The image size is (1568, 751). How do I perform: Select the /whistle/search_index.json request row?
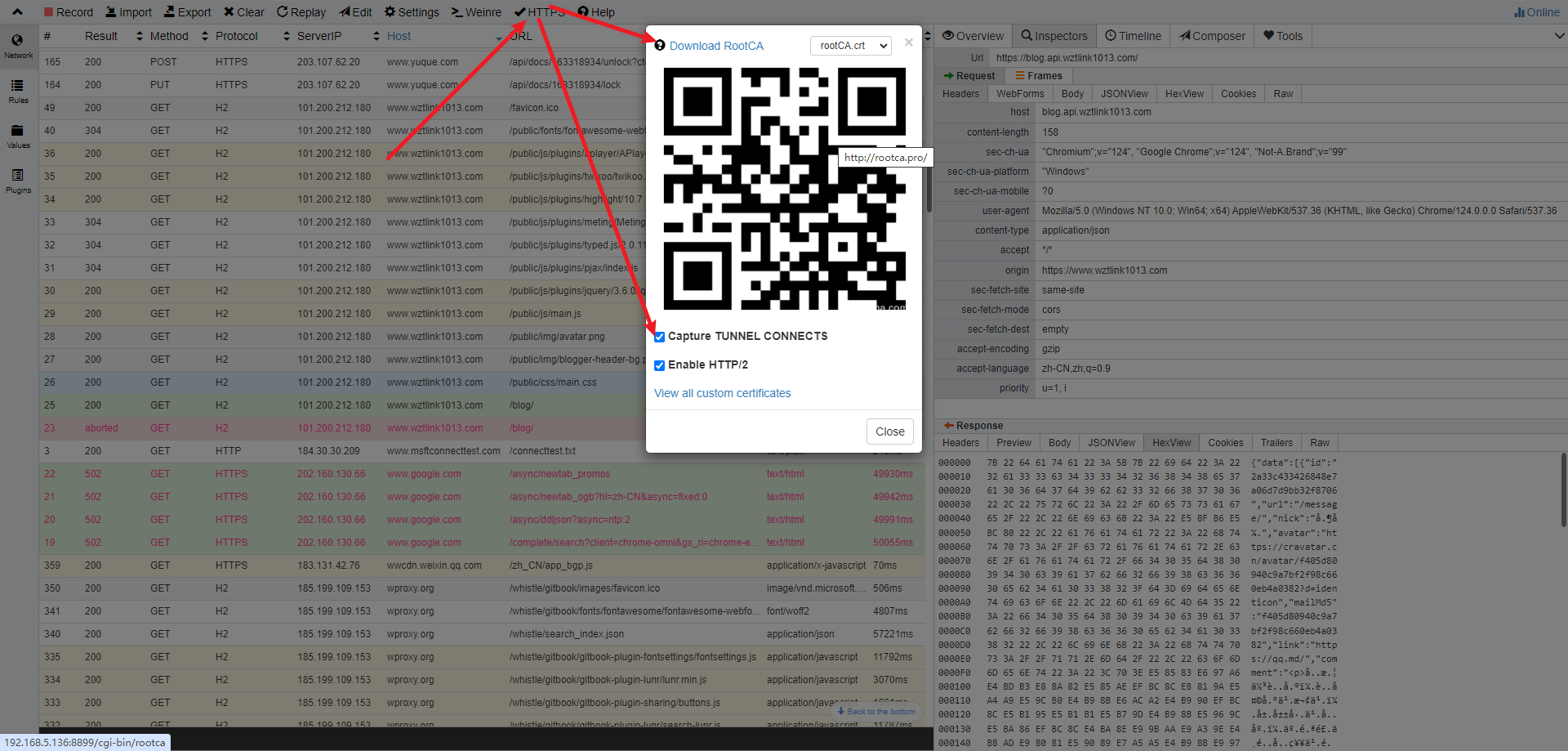482,634
